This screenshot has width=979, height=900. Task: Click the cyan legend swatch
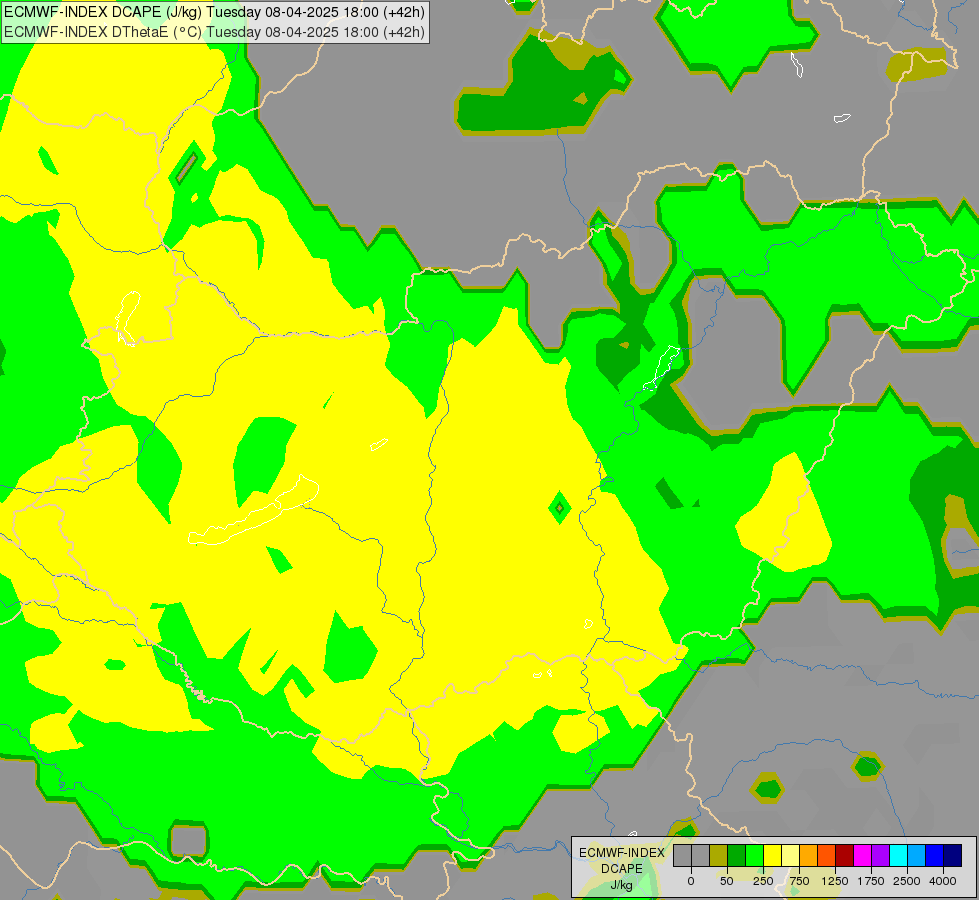coord(898,856)
